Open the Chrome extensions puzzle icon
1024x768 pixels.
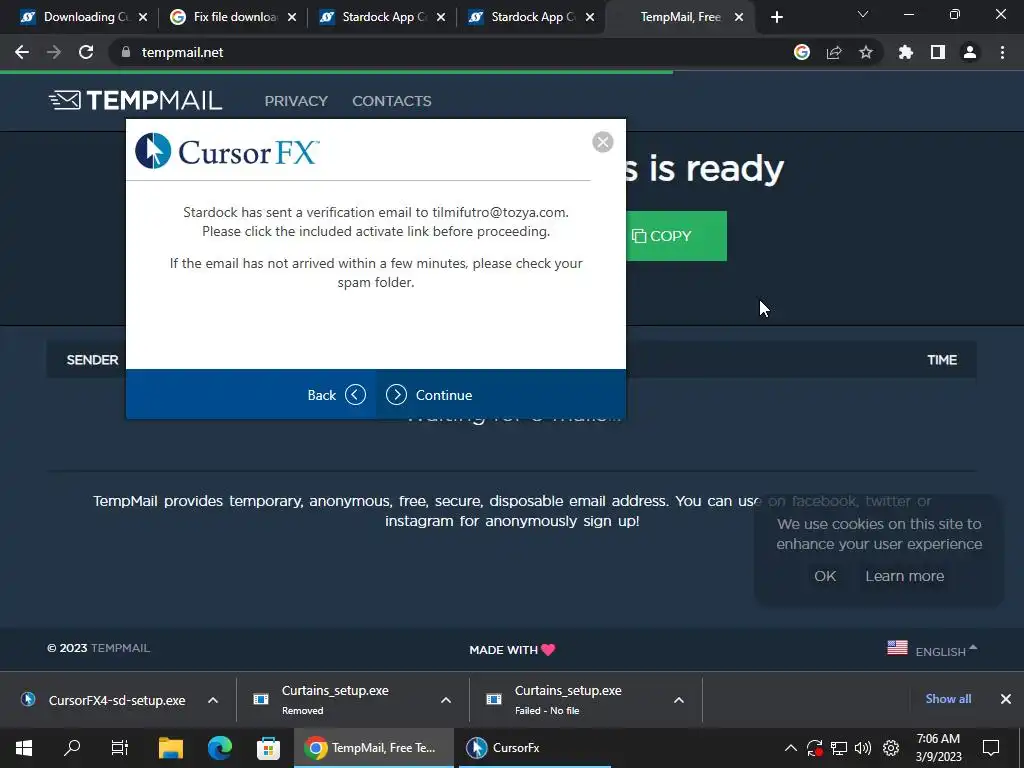pos(906,52)
